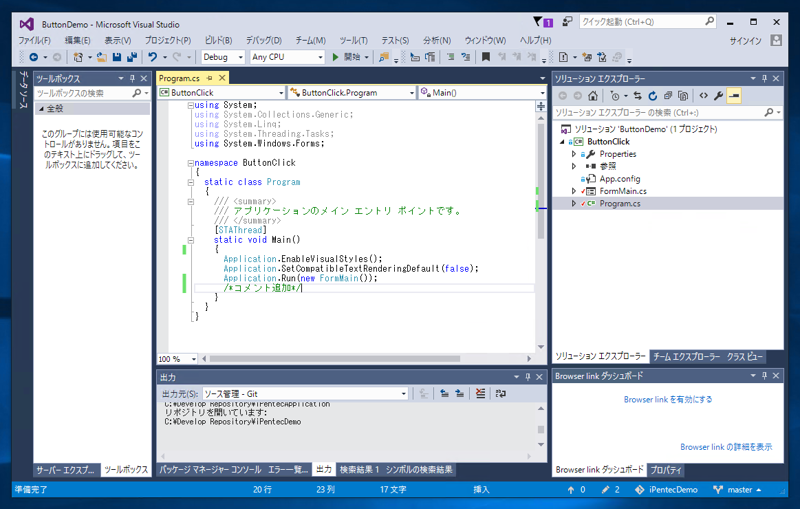Click the uncomment selected lines icon
This screenshot has width=800, height=509.
tap(465, 57)
